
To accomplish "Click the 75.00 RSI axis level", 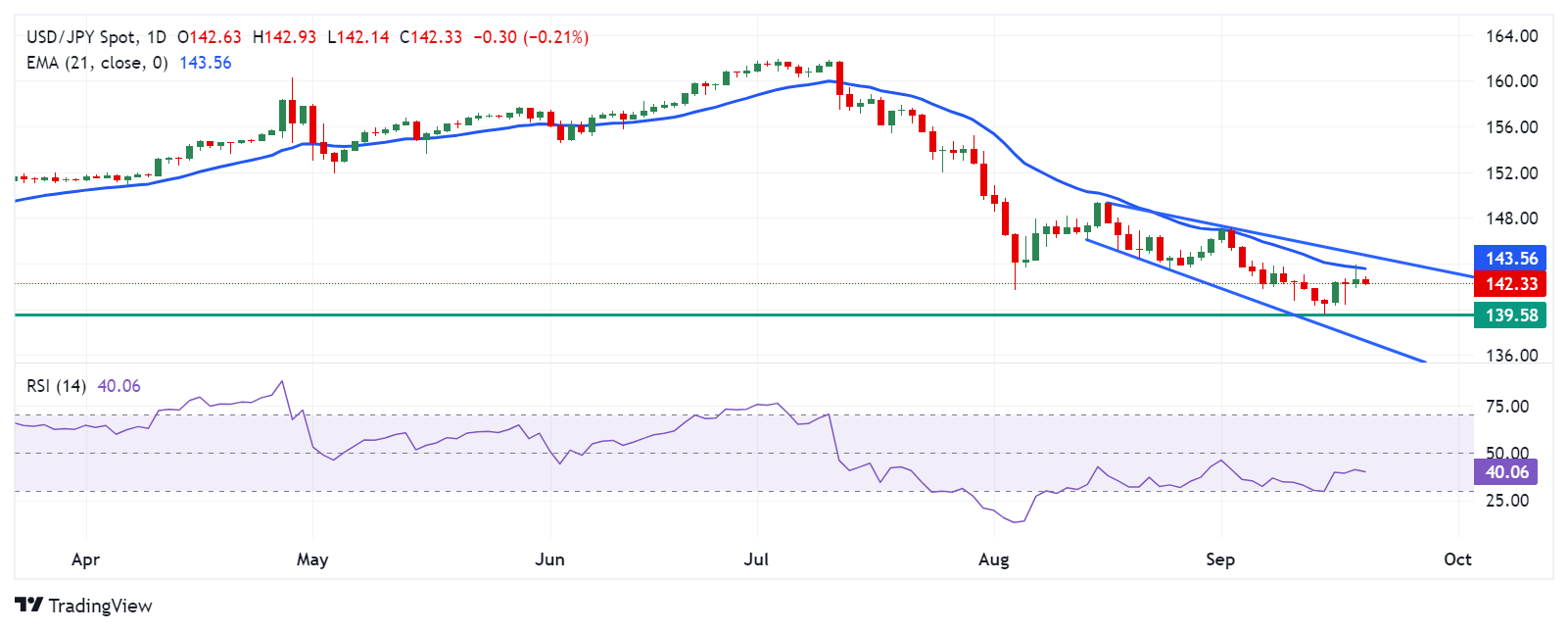I will click(x=1507, y=407).
